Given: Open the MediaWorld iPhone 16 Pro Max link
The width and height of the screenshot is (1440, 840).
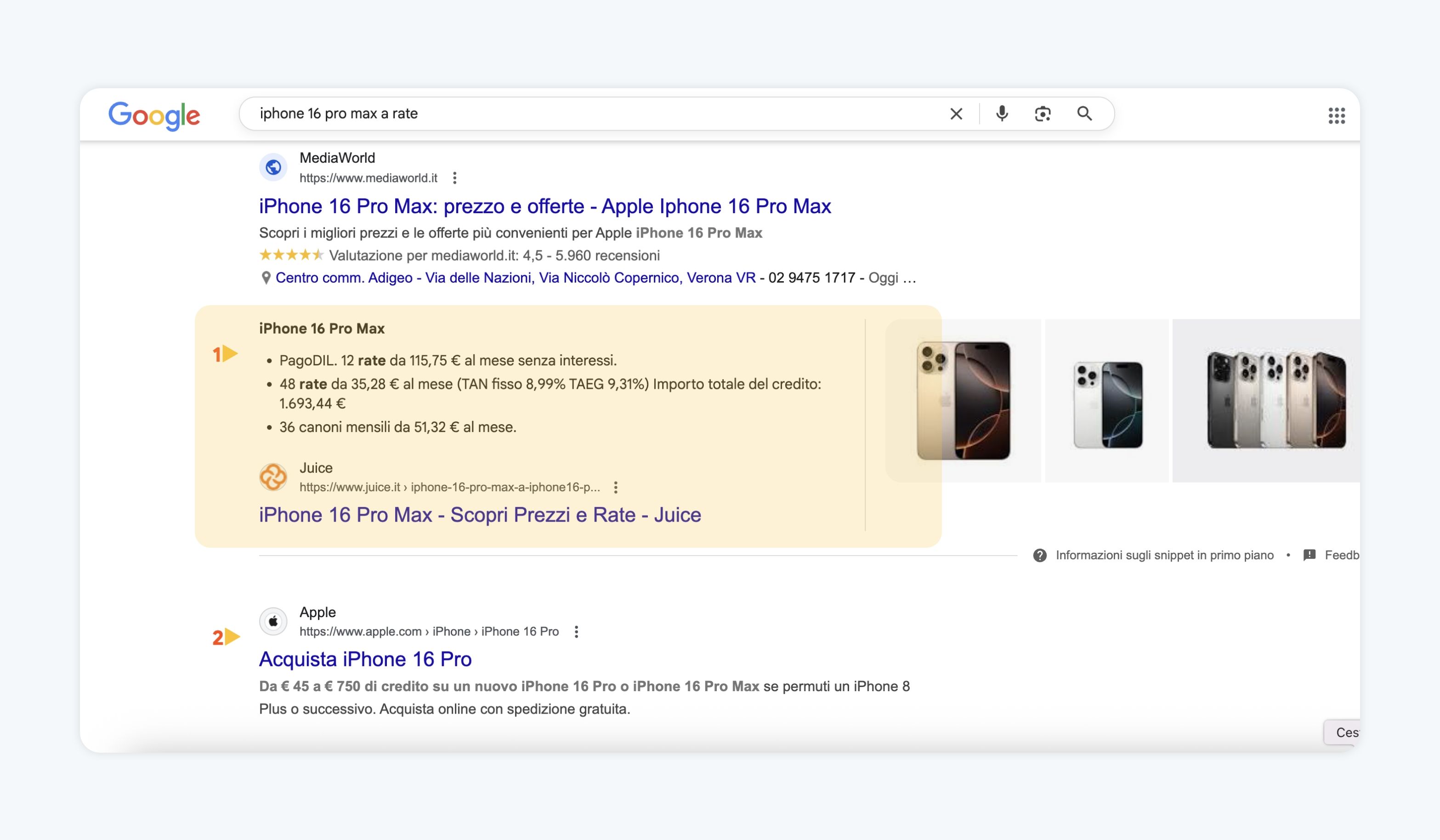Looking at the screenshot, I should point(544,206).
